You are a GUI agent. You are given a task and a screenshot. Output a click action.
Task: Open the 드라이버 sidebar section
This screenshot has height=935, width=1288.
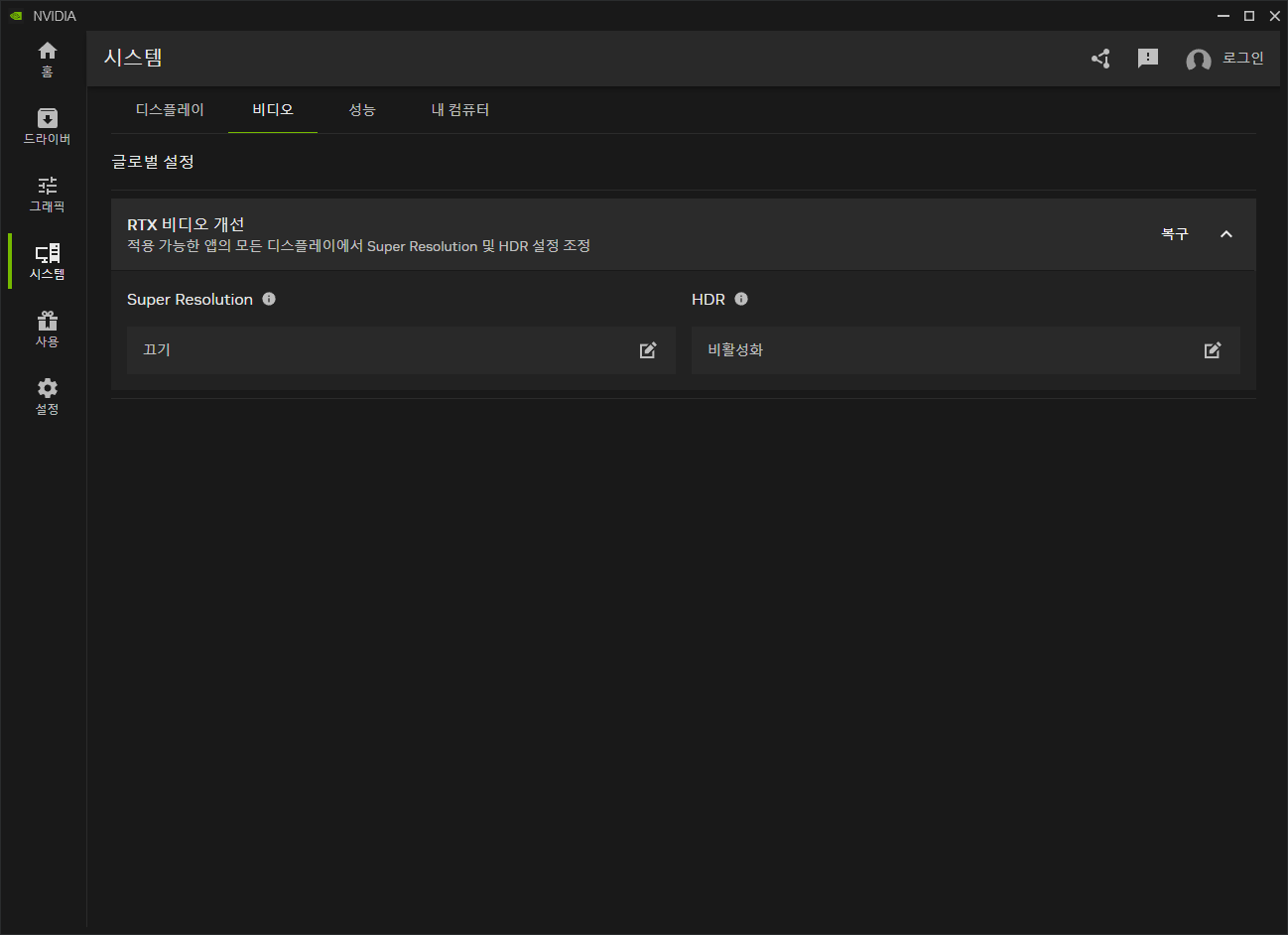[x=47, y=126]
